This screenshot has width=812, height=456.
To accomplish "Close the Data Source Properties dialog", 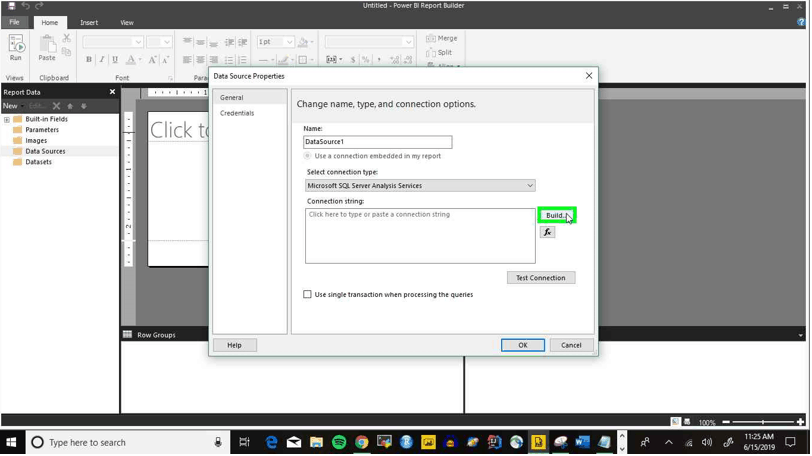I will (x=589, y=76).
